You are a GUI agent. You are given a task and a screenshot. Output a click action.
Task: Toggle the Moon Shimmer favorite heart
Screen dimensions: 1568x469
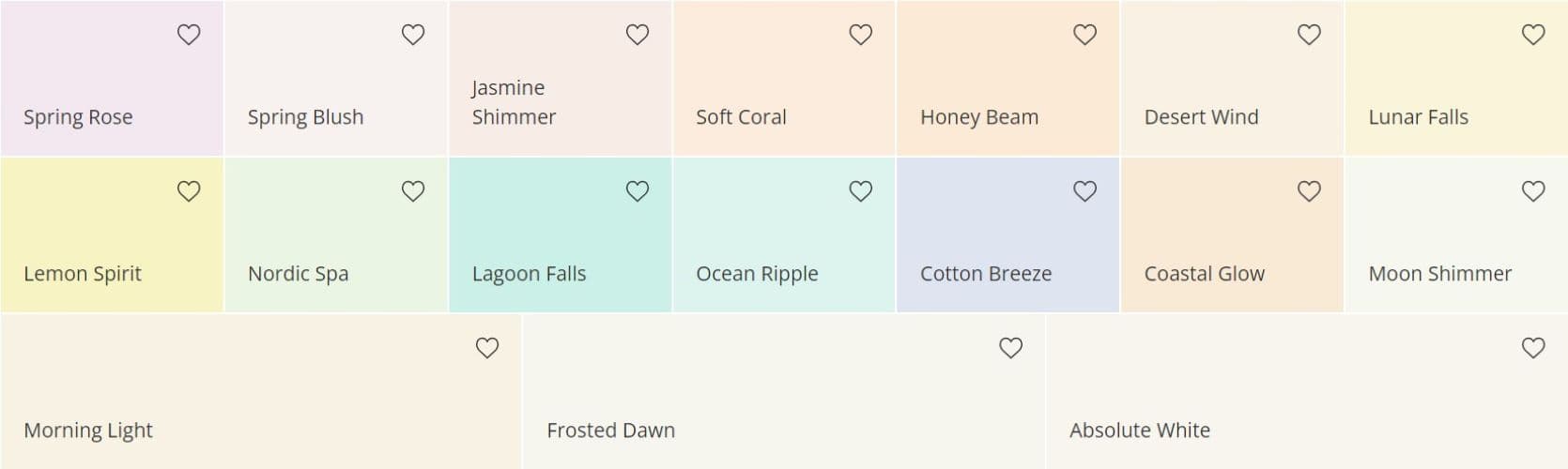click(1533, 191)
